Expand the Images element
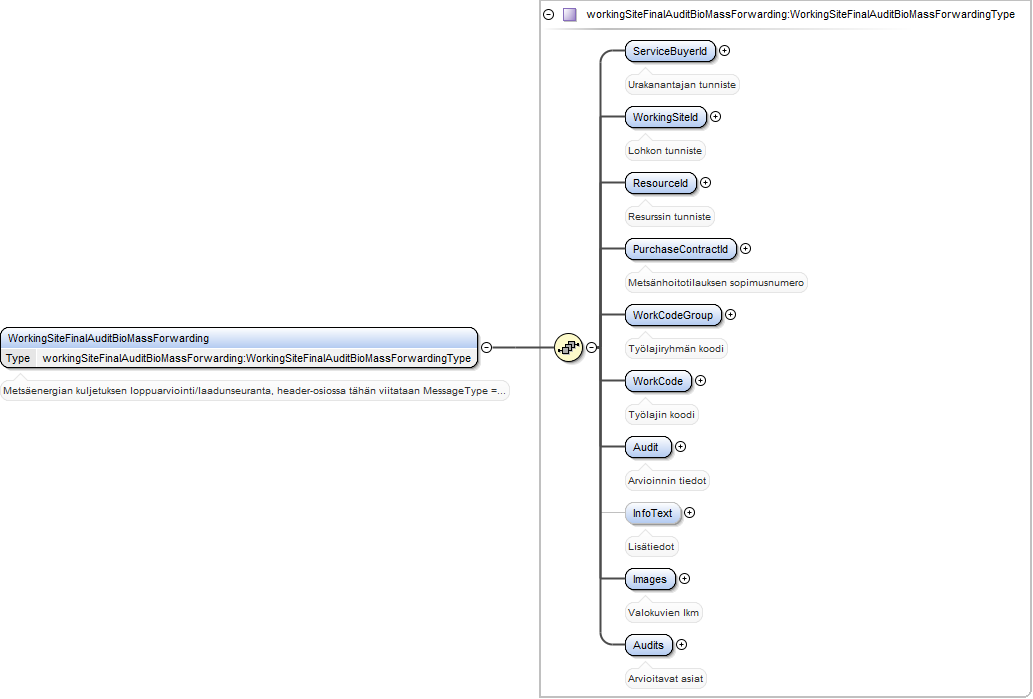 coord(684,578)
